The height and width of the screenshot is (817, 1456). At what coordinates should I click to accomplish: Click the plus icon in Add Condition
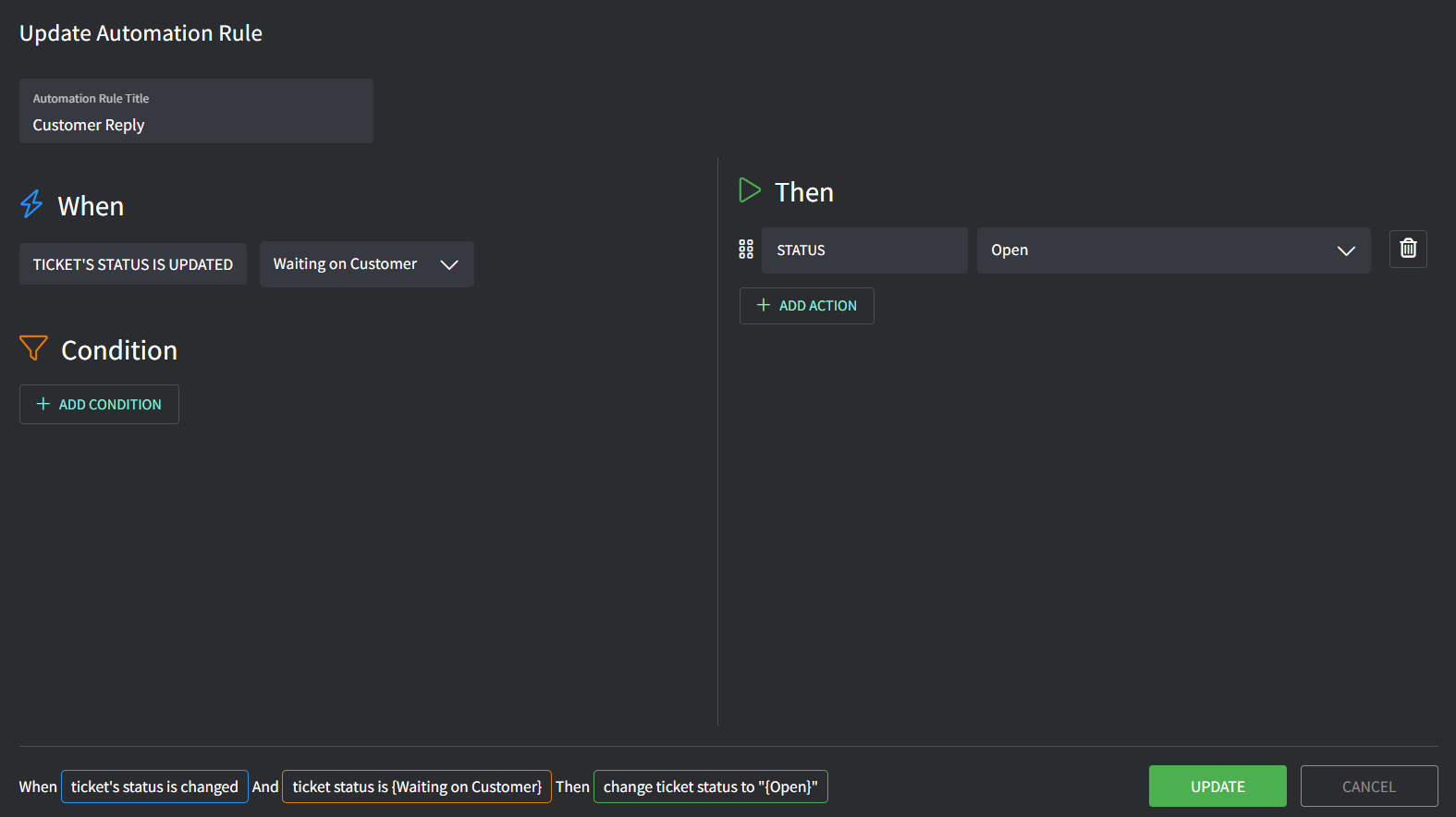[x=43, y=404]
